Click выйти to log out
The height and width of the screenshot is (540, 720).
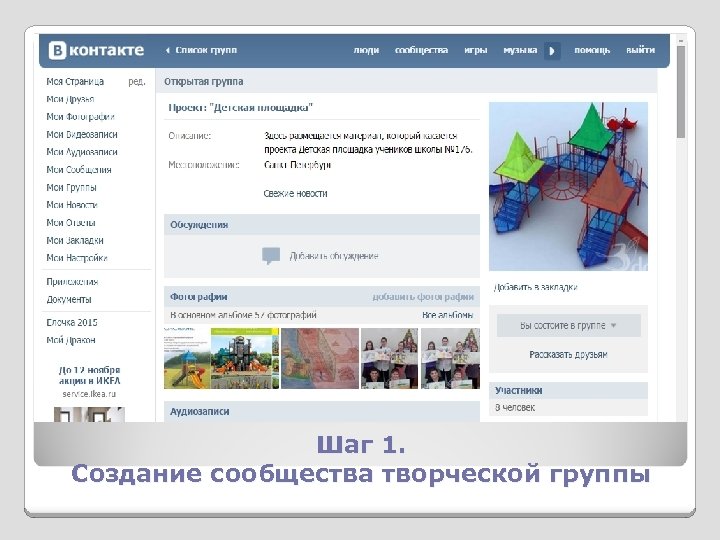(x=640, y=50)
